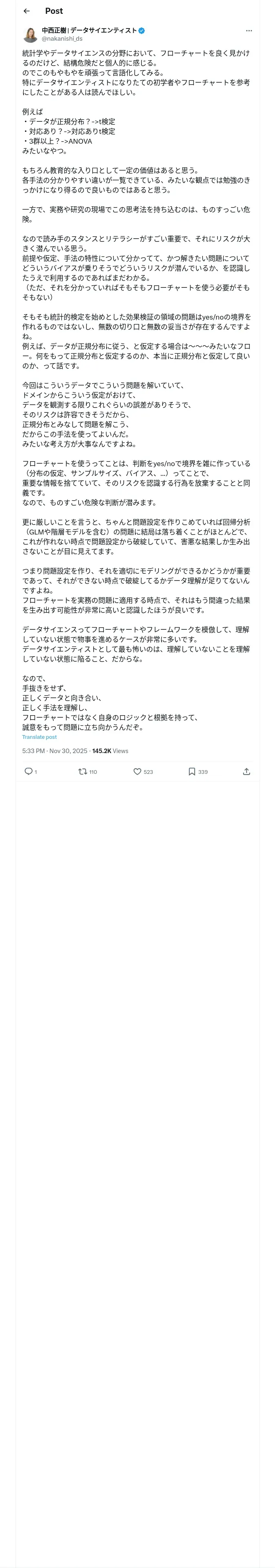Go back using the left arrow
Viewport: 275px width, 1568px height.
pyautogui.click(x=26, y=11)
